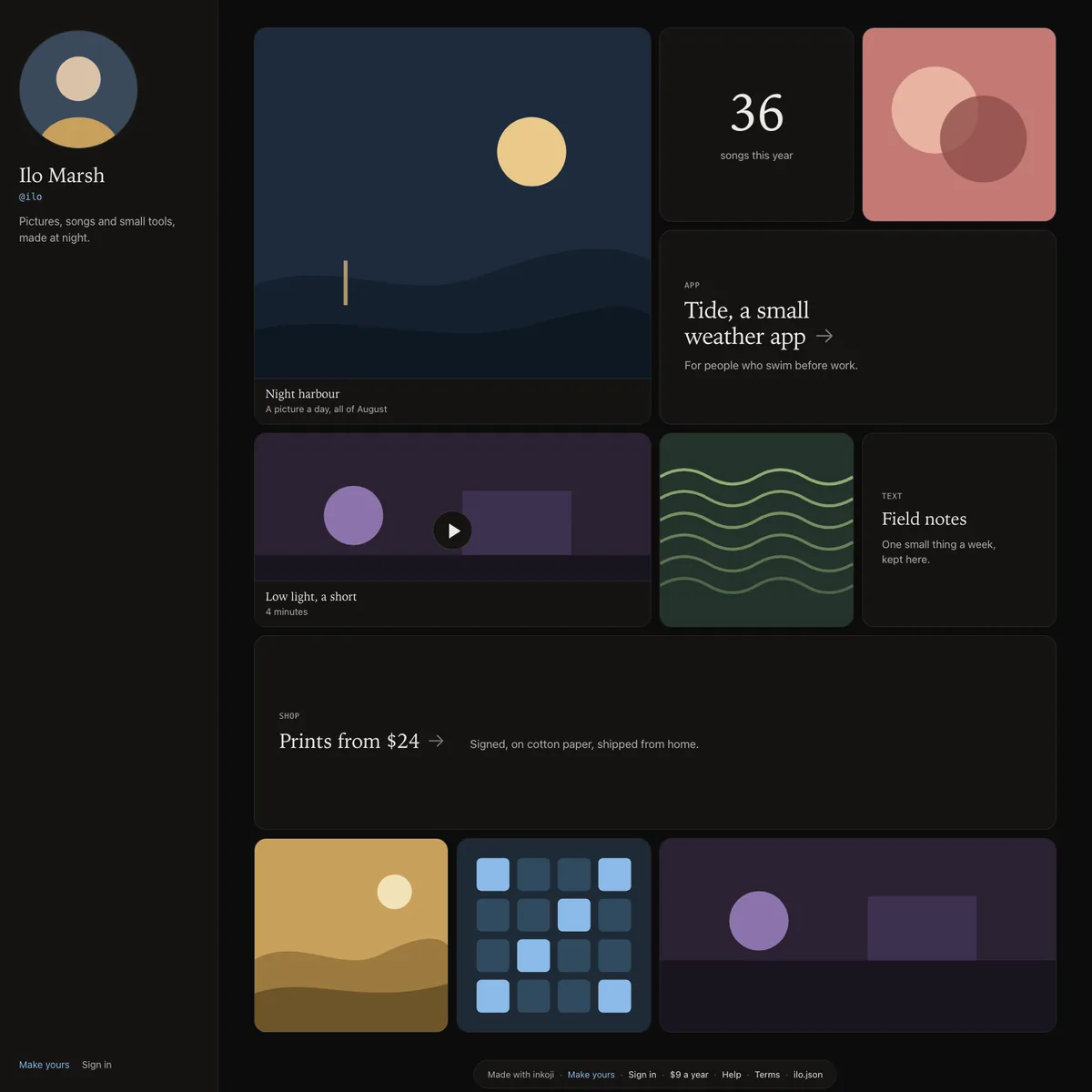
Task: Click the Night harbour caption title
Action: (x=302, y=394)
